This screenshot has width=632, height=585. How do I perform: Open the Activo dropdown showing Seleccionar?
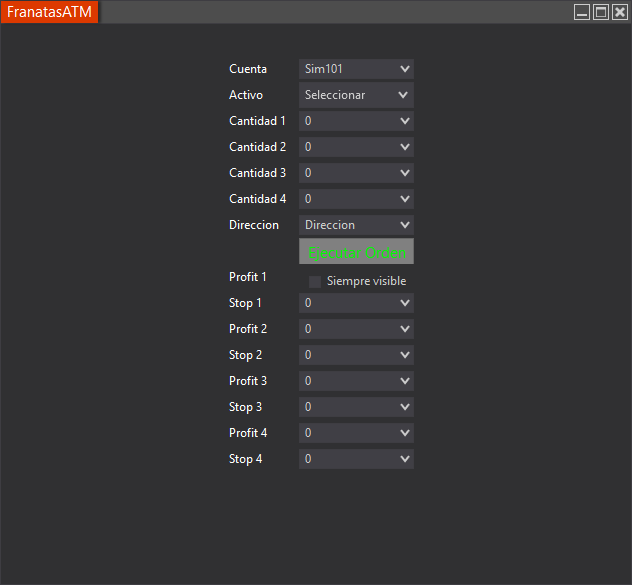(x=356, y=95)
